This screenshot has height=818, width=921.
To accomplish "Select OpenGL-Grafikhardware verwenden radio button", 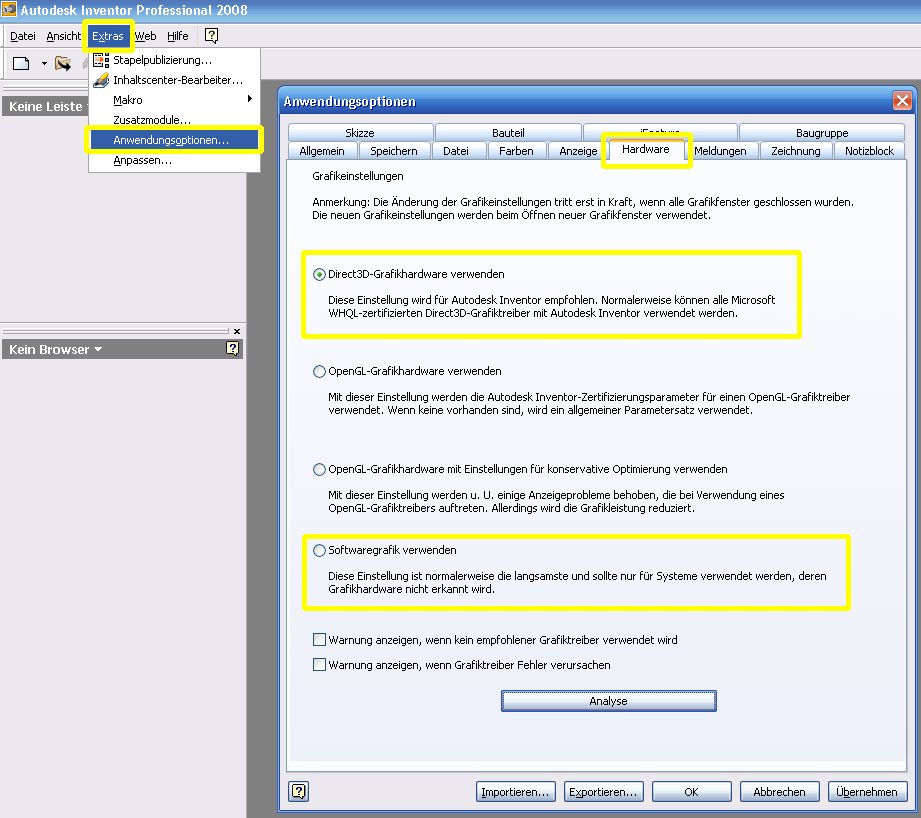I will (319, 371).
